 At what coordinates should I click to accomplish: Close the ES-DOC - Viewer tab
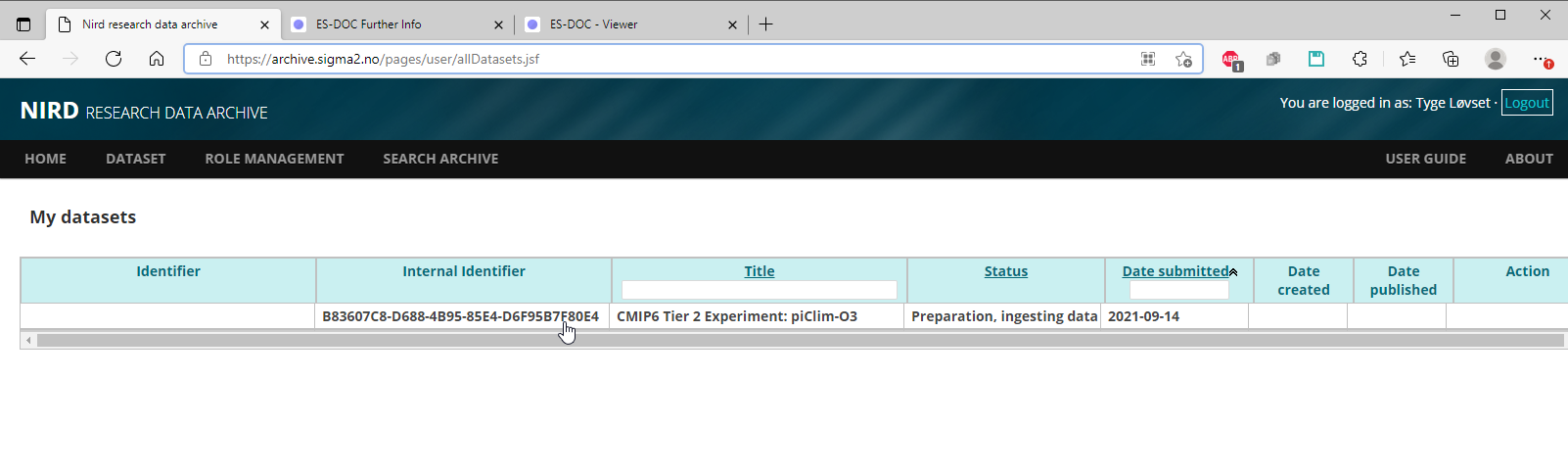(x=732, y=24)
